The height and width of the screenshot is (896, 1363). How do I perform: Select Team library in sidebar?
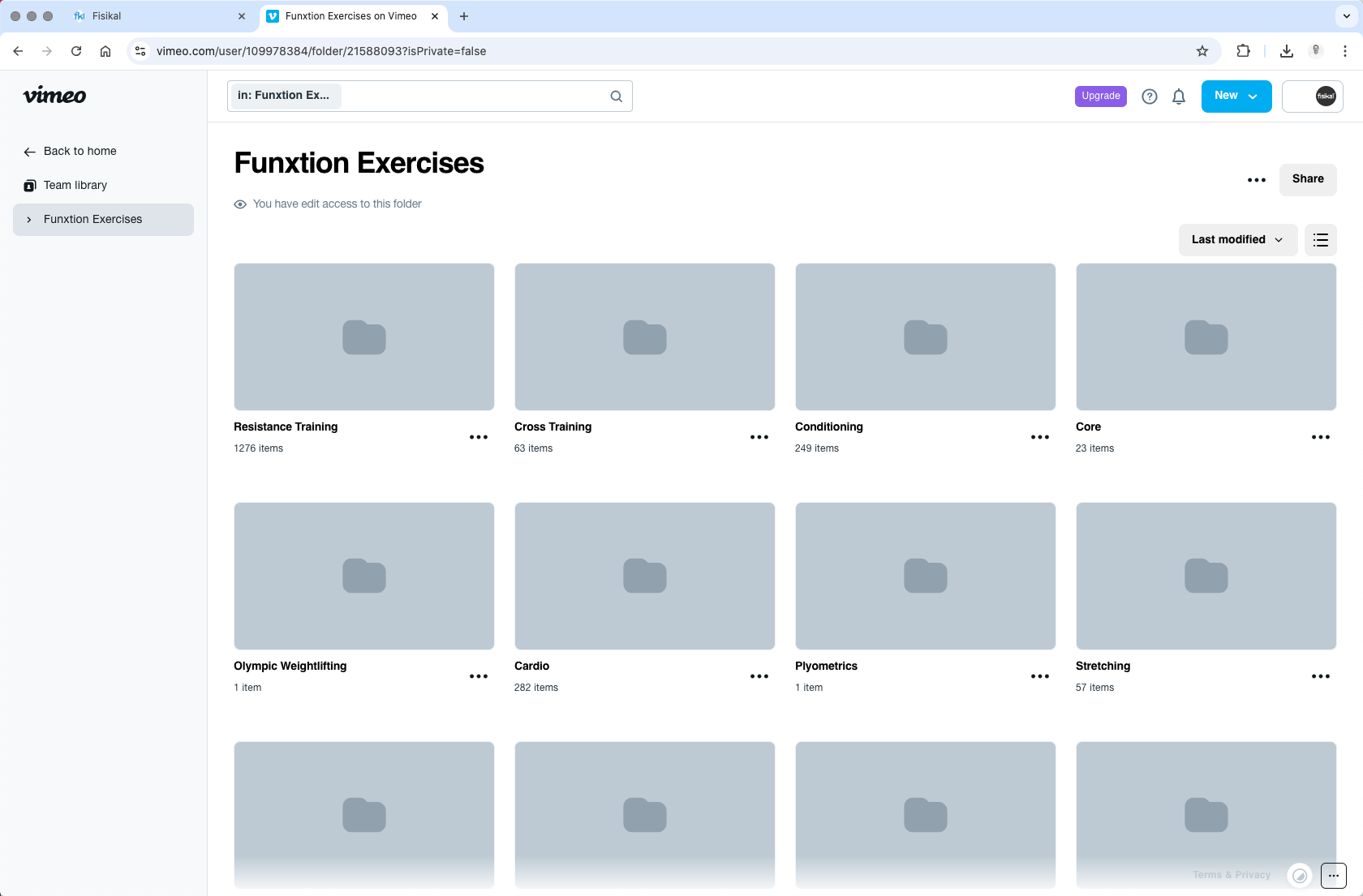75,186
